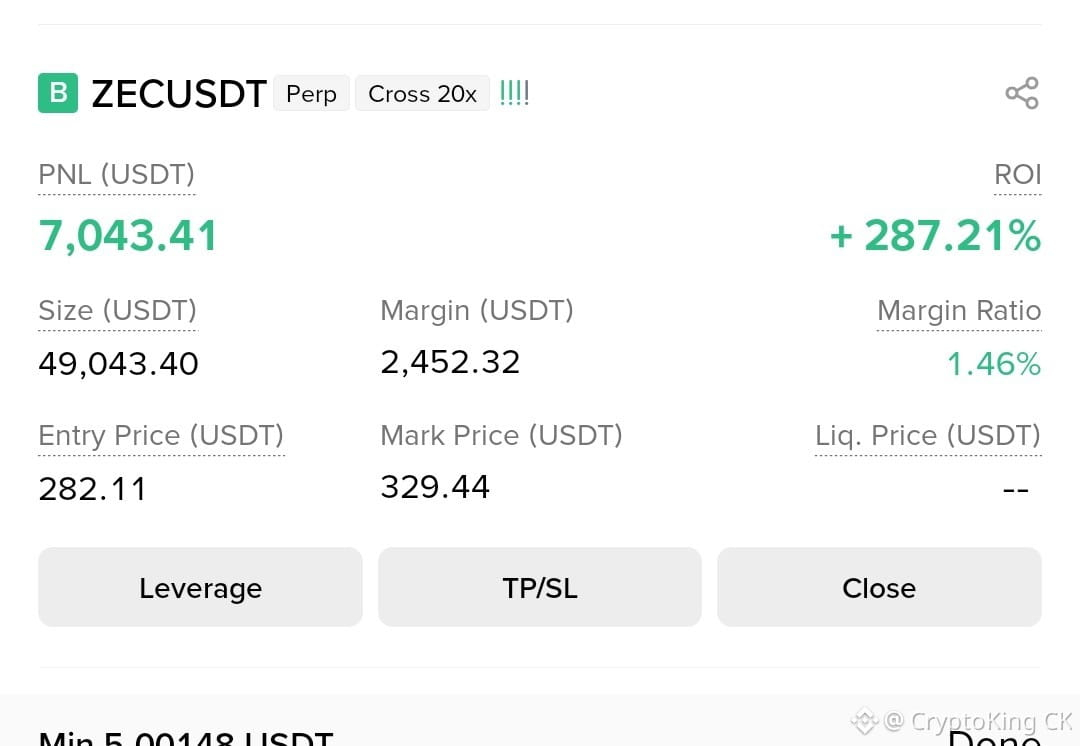Viewport: 1080px width, 746px height.
Task: Tap the Size (USDT) label
Action: click(118, 311)
